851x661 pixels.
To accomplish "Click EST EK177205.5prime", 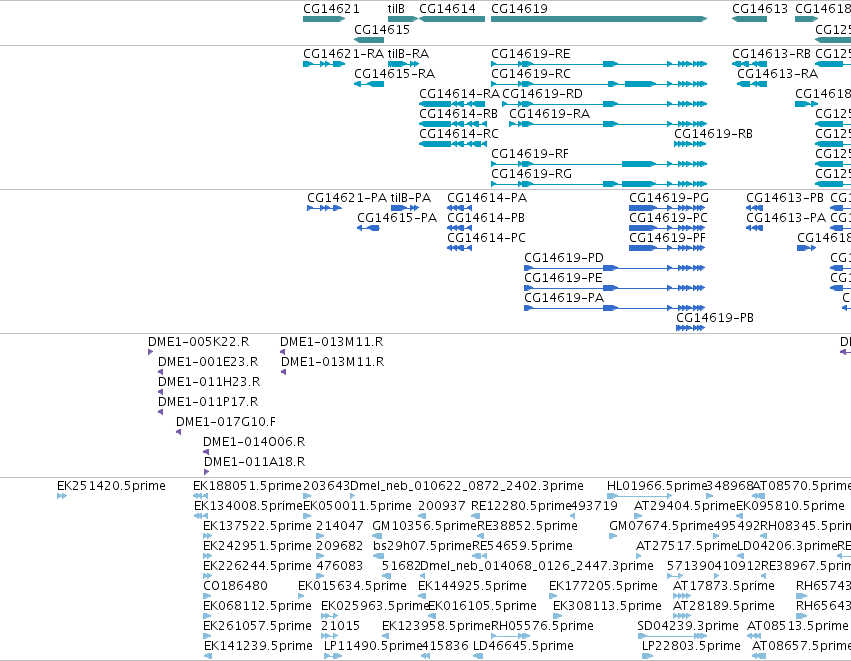I will [553, 596].
